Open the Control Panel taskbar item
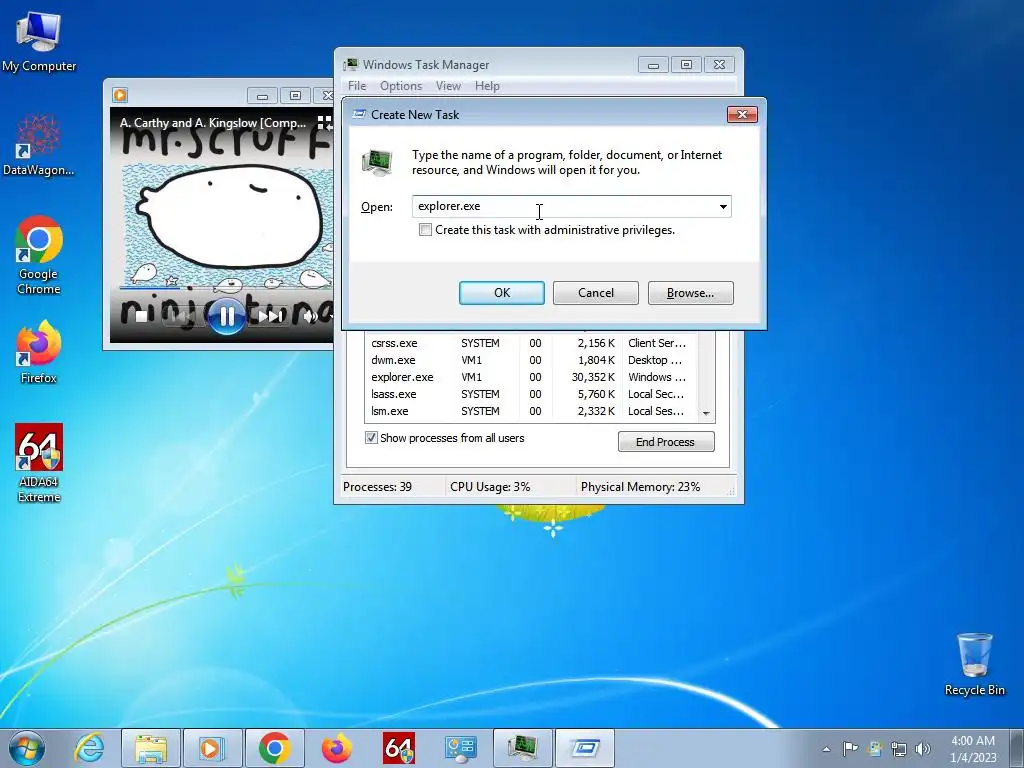The width and height of the screenshot is (1024, 768). [460, 748]
